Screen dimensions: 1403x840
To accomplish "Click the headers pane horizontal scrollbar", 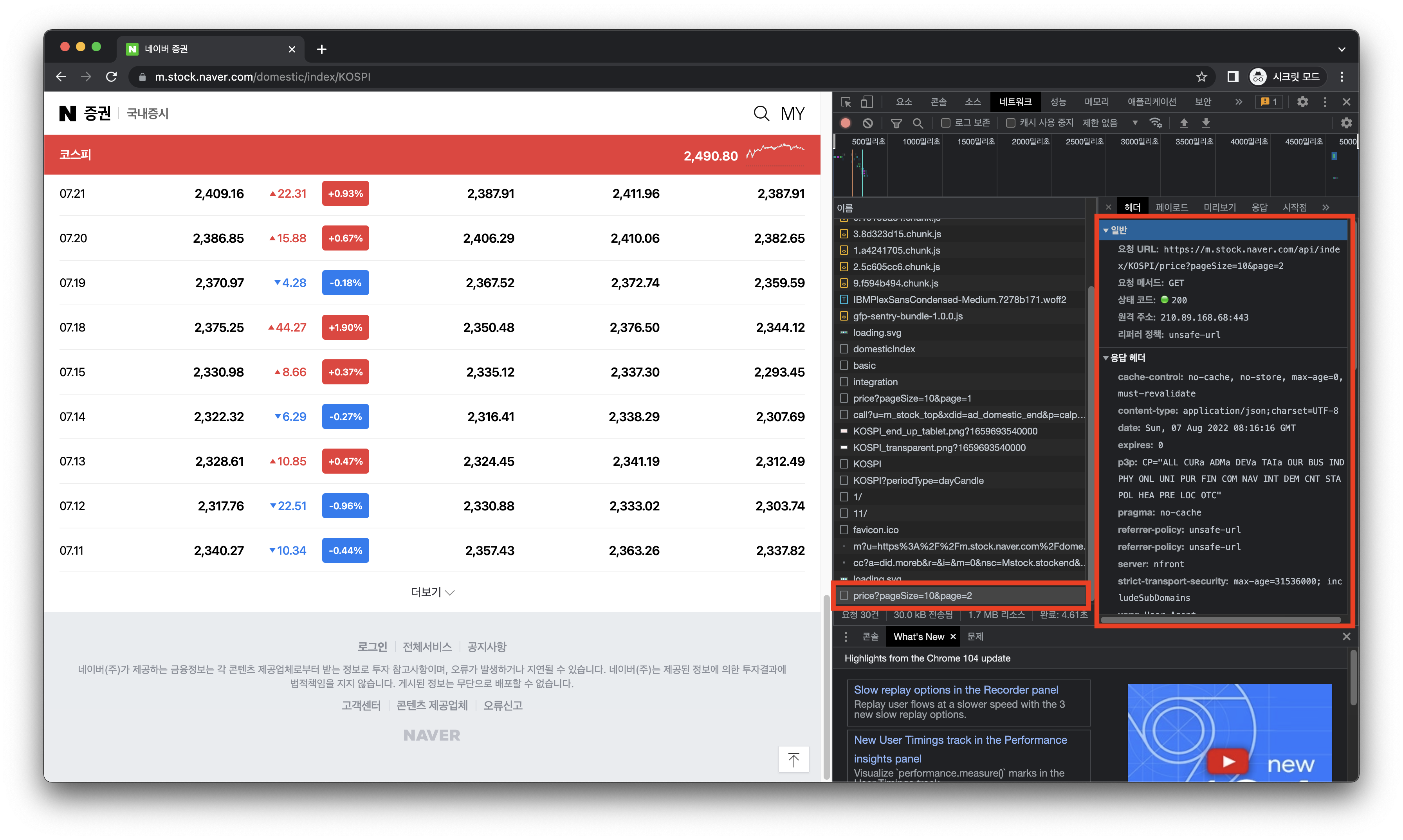I will click(1221, 620).
